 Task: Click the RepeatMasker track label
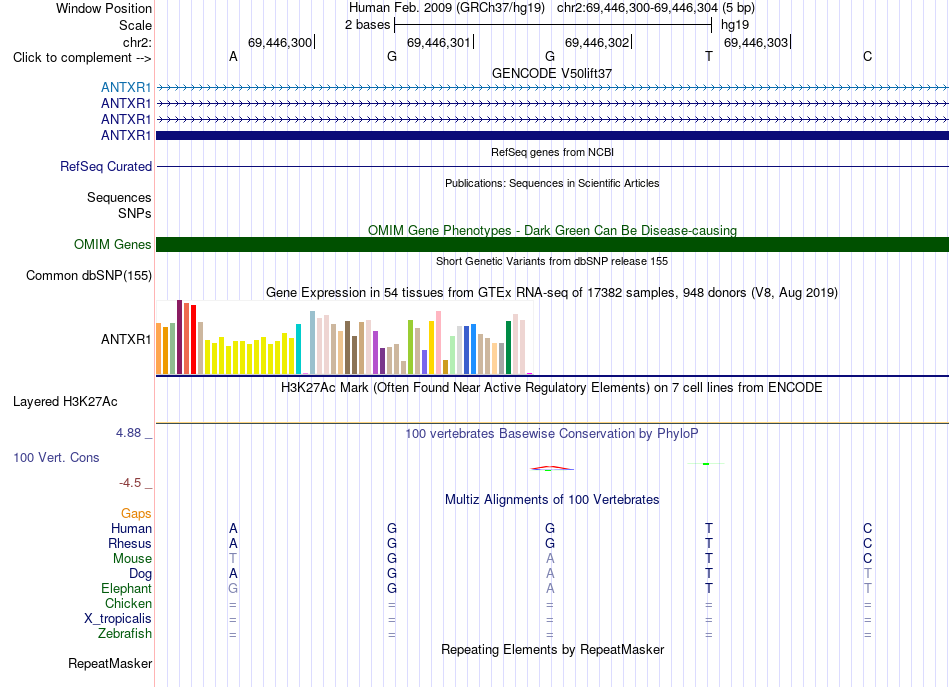tap(110, 663)
